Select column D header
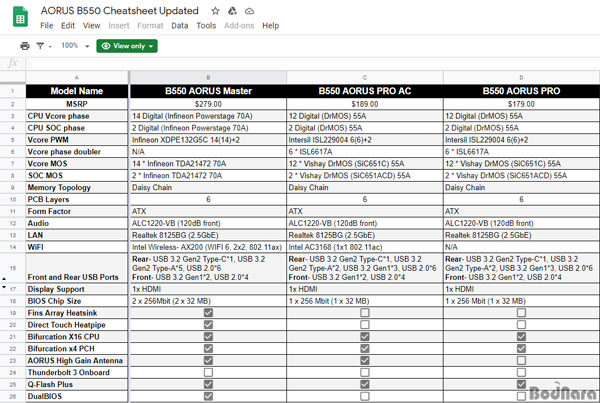 point(521,77)
